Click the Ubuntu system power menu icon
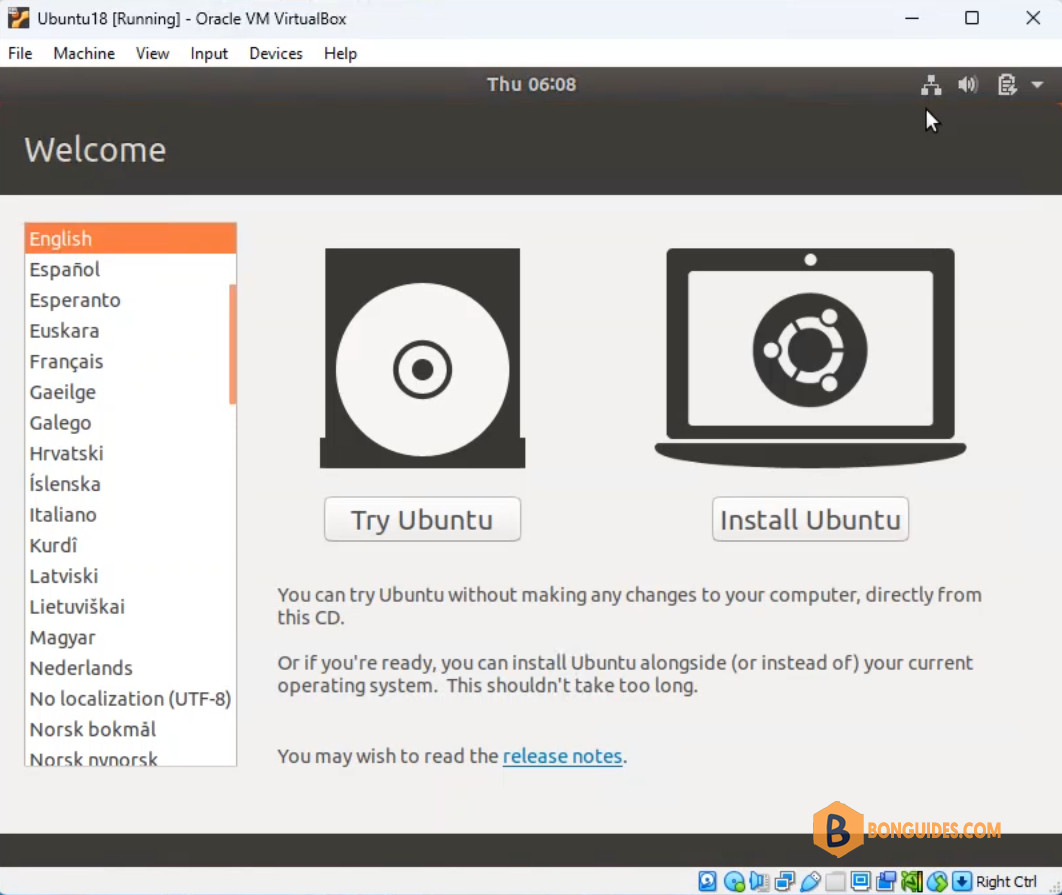 pyautogui.click(x=1006, y=85)
